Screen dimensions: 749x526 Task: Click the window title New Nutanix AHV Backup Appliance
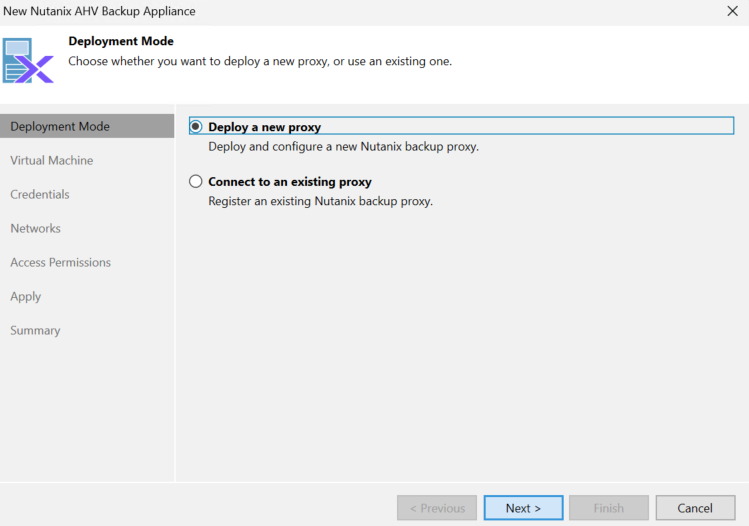click(99, 11)
